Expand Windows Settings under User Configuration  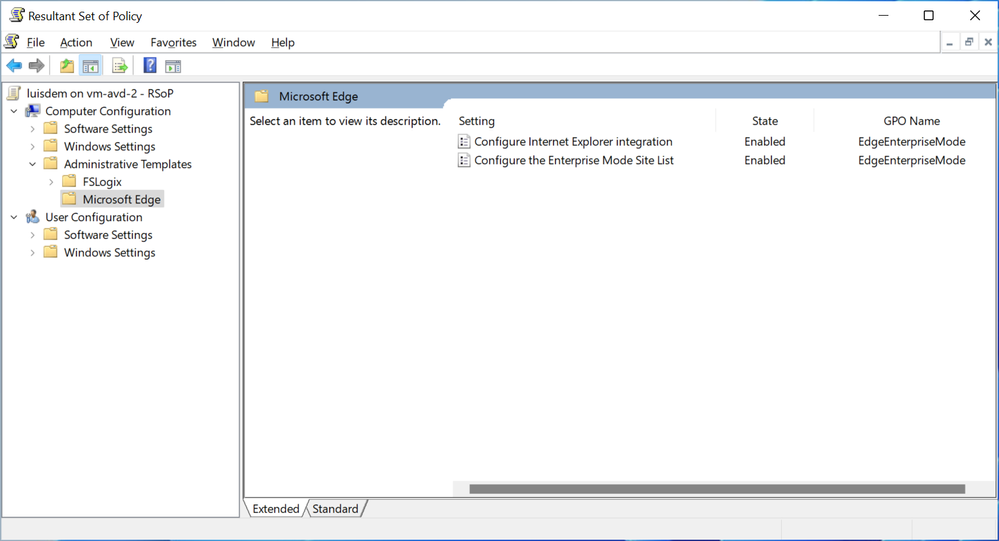[32, 252]
